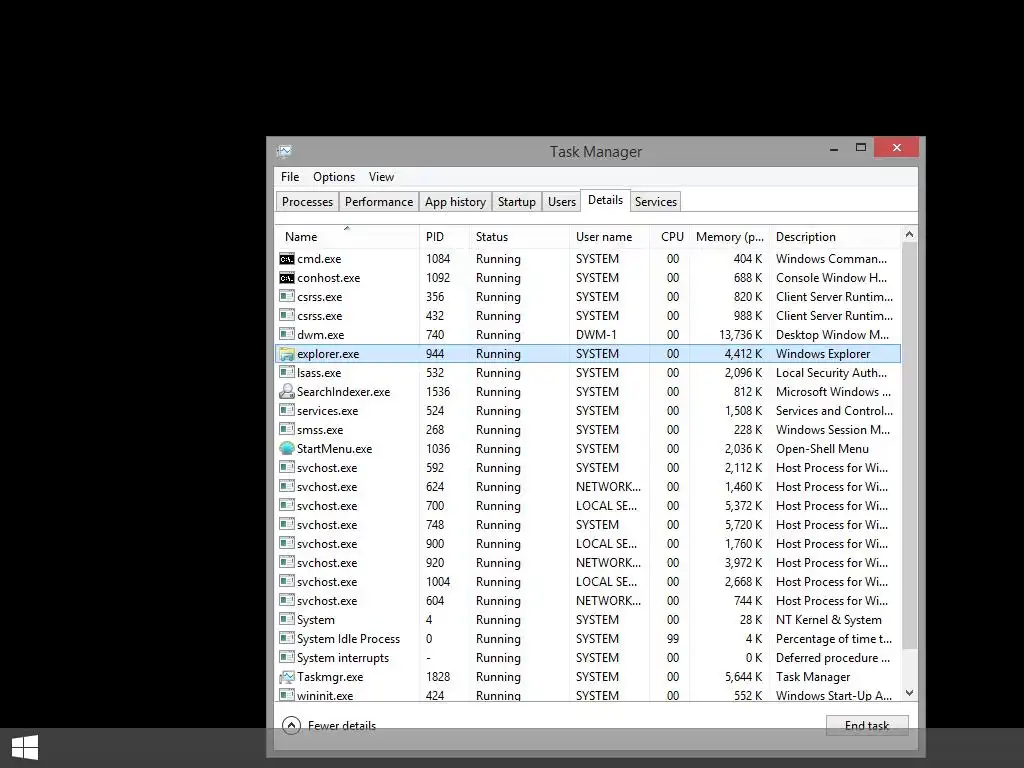The image size is (1024, 768).
Task: Click the StartMenu.exe shell icon
Action: coord(287,449)
